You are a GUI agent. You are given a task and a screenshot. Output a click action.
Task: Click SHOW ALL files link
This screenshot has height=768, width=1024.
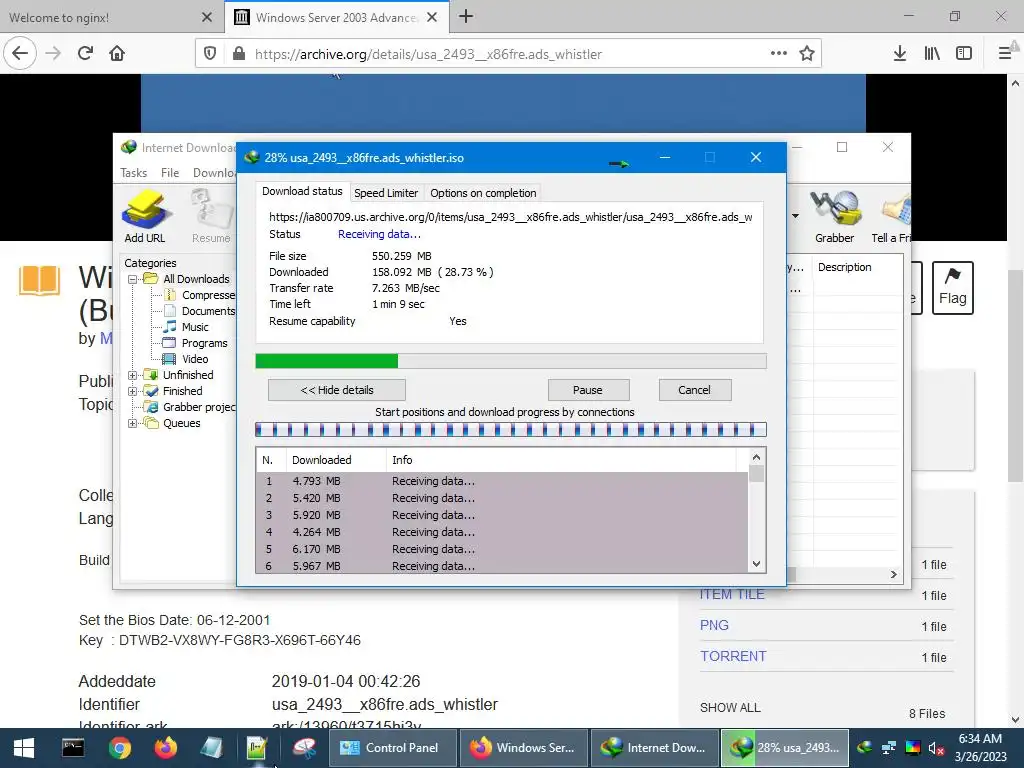pos(730,707)
